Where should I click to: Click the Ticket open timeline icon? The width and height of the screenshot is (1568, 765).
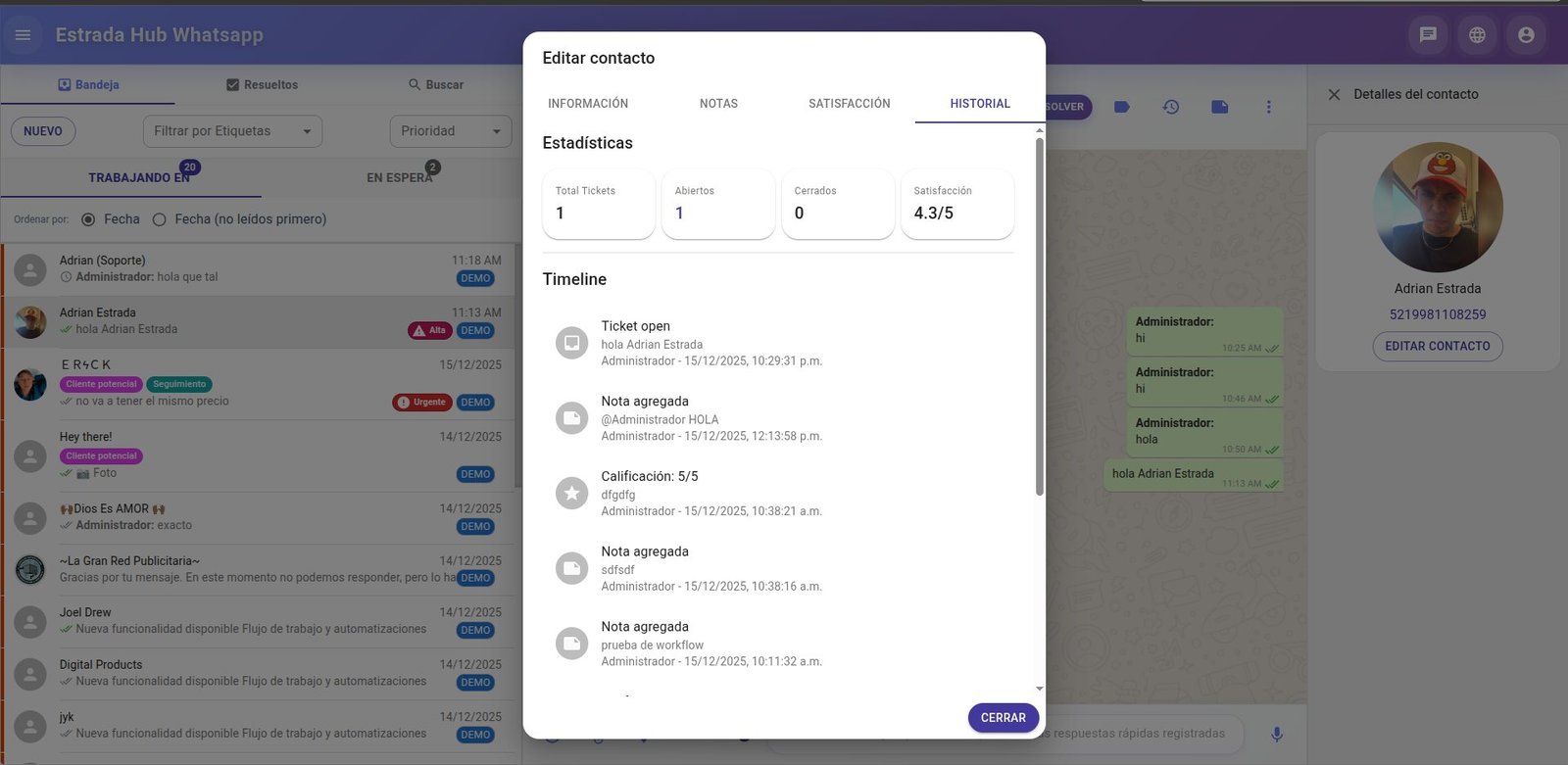pos(571,343)
